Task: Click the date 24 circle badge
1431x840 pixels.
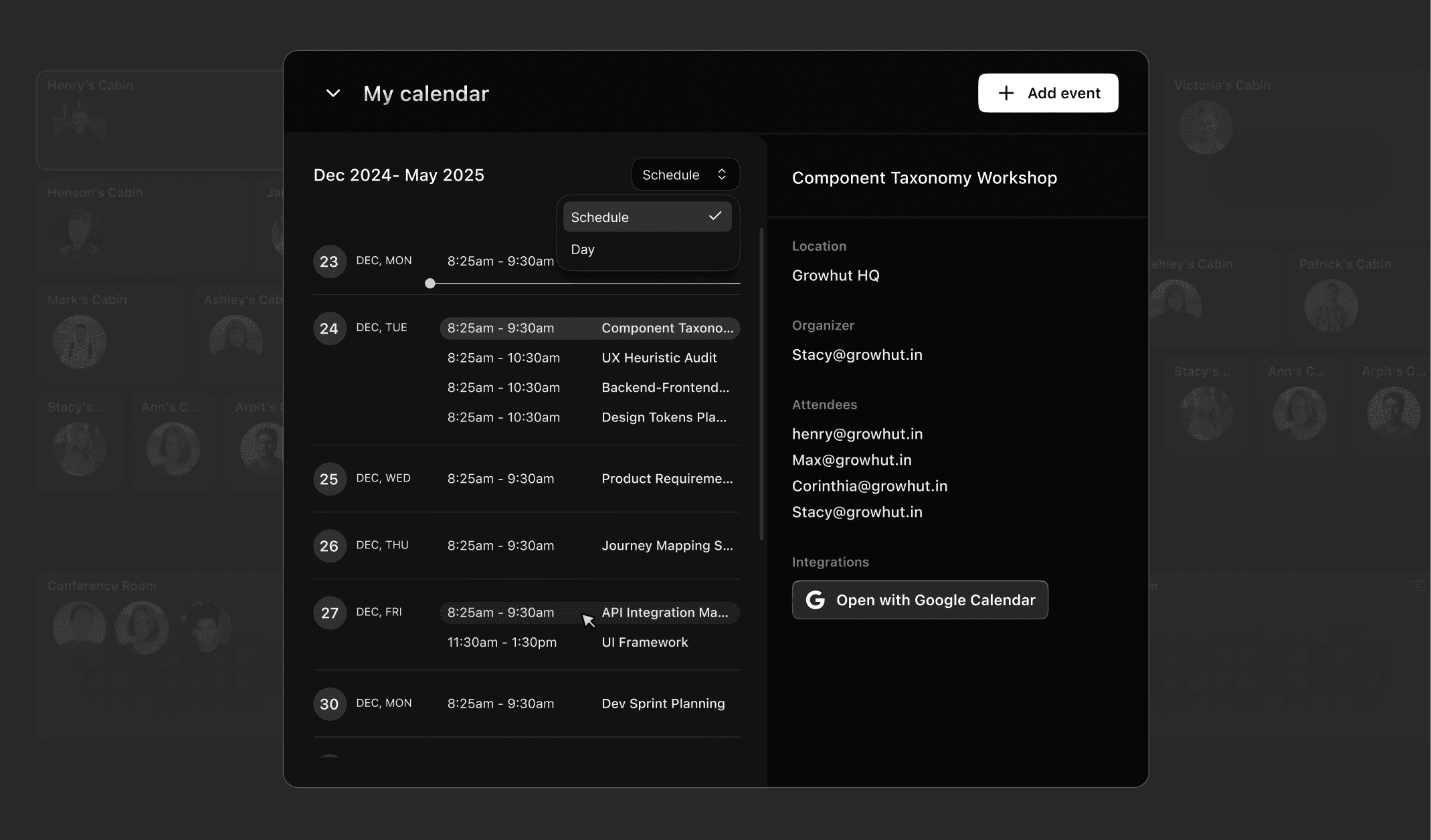Action: 329,328
